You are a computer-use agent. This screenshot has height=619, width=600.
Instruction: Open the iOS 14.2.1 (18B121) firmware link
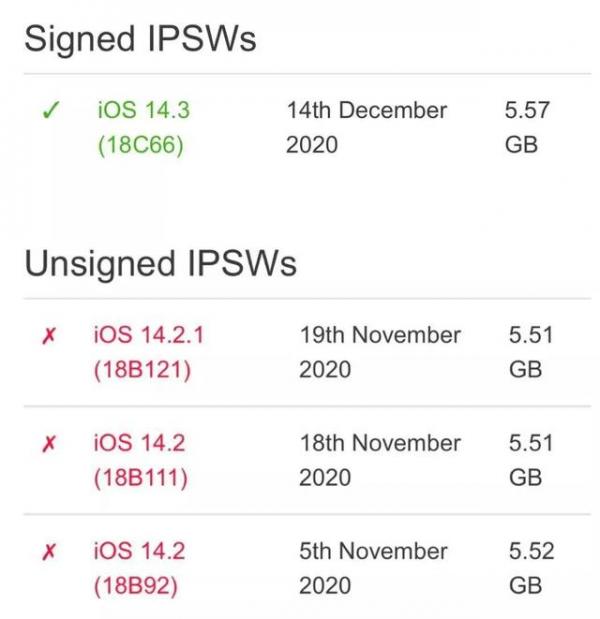[148, 353]
